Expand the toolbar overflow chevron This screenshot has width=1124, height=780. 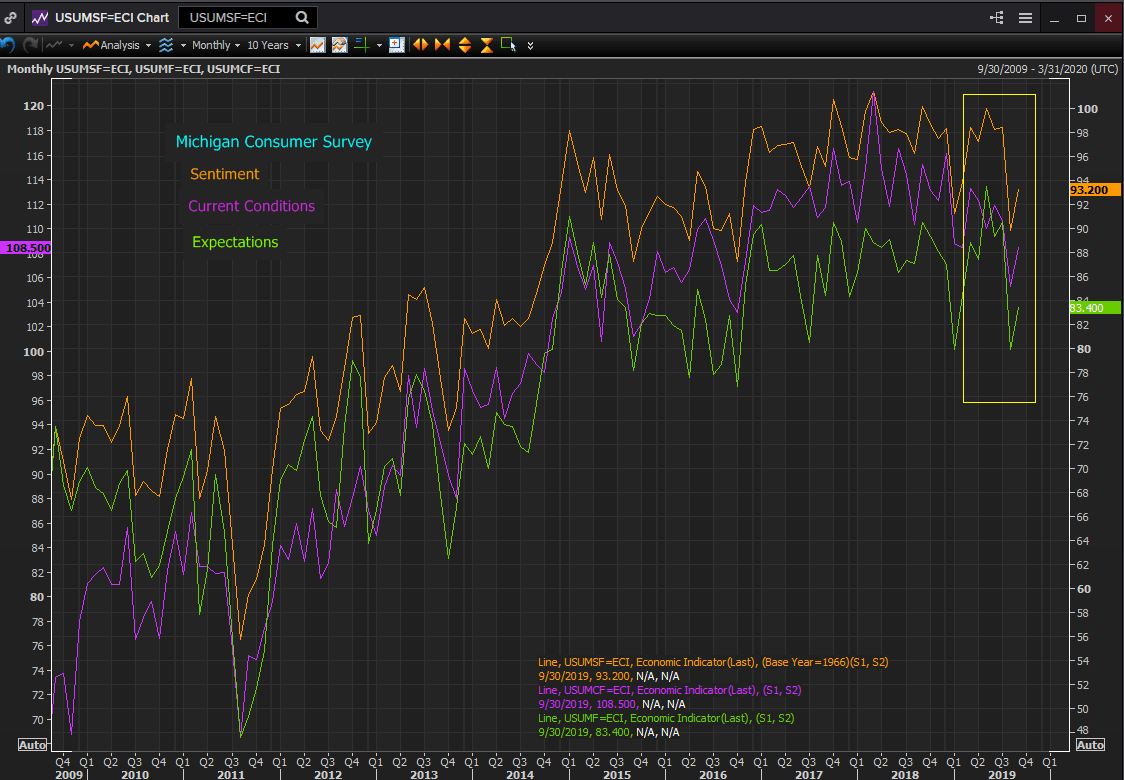tap(530, 45)
